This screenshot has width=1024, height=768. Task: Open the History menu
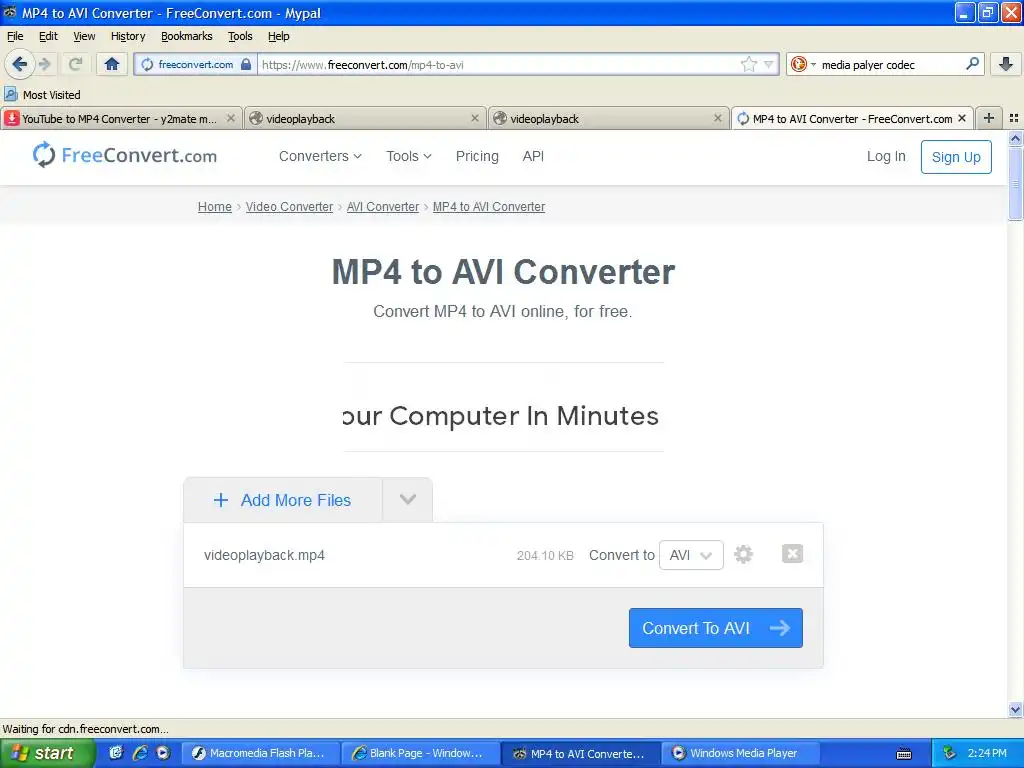pyautogui.click(x=128, y=36)
